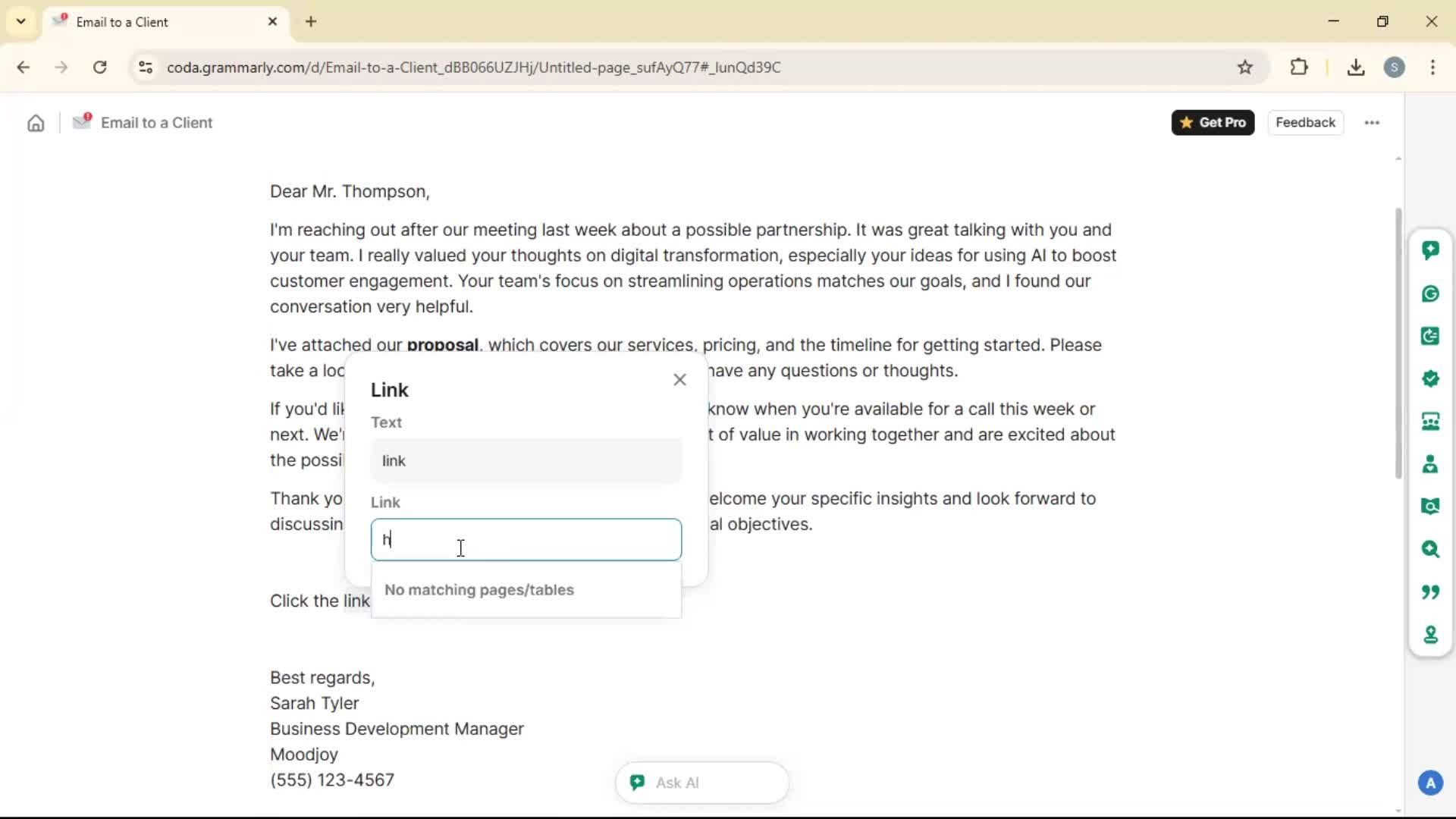Expand the tab search dropdown arrow

tap(21, 21)
